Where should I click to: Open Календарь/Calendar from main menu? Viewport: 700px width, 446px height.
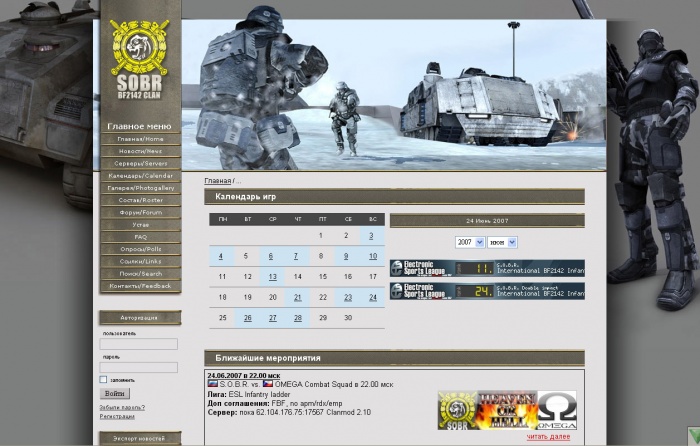click(141, 176)
